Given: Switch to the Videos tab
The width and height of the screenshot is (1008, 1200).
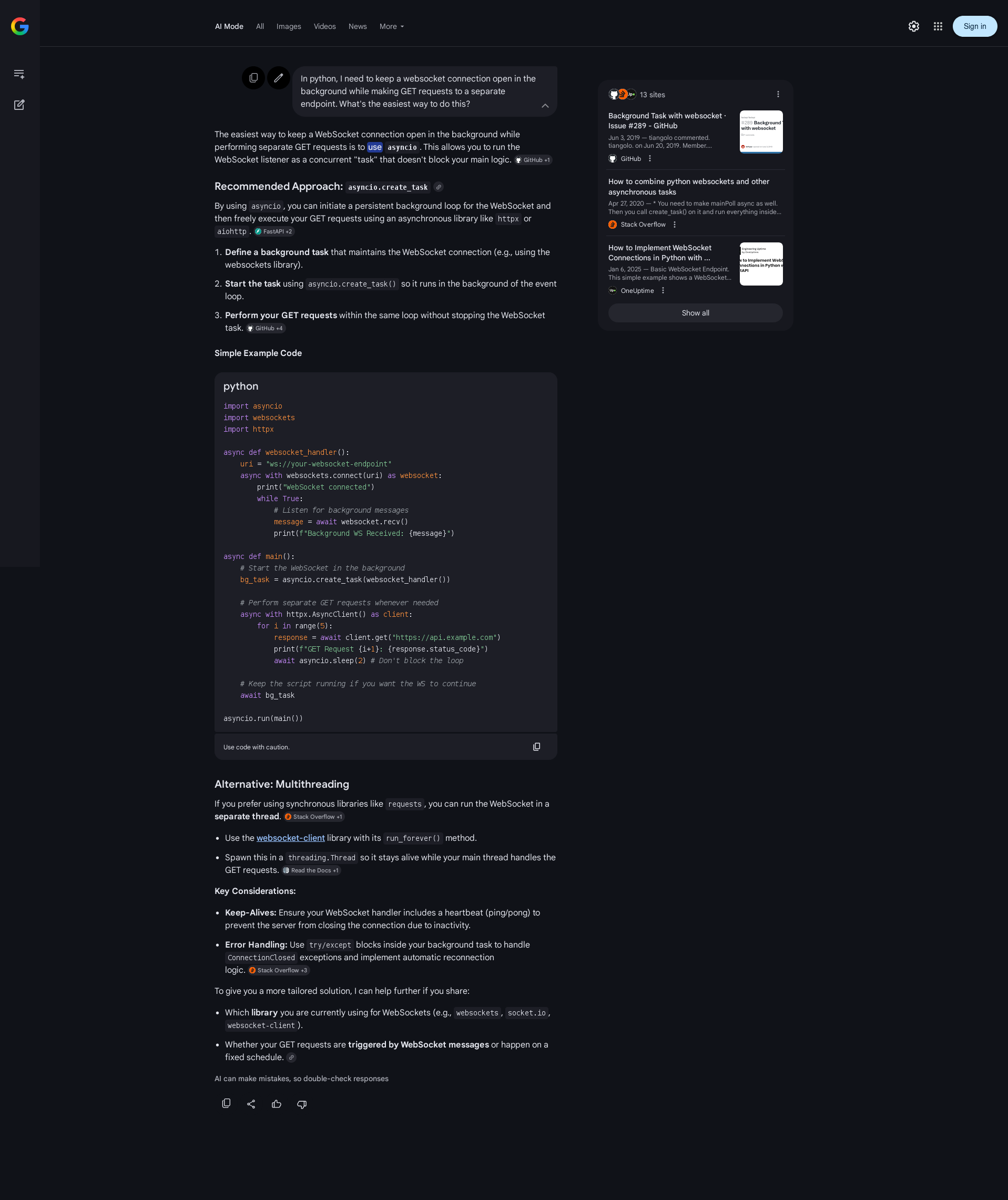Looking at the screenshot, I should point(324,26).
